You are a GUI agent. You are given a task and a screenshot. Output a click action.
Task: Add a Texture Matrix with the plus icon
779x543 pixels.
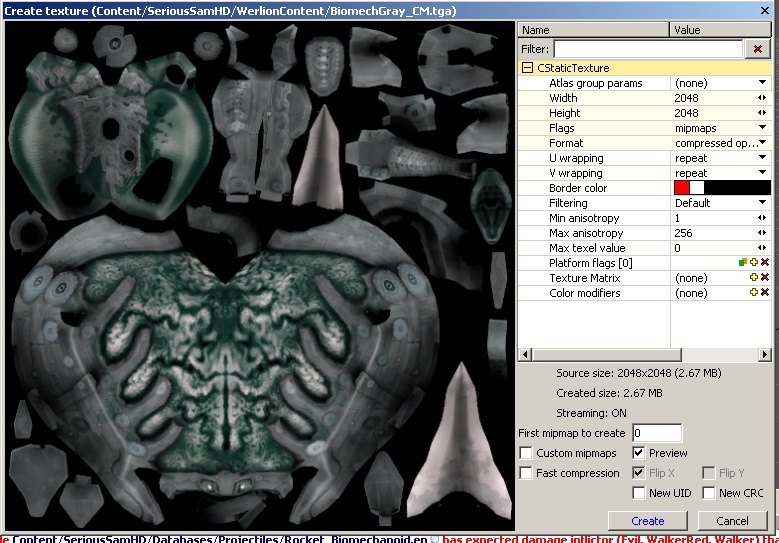pos(754,277)
